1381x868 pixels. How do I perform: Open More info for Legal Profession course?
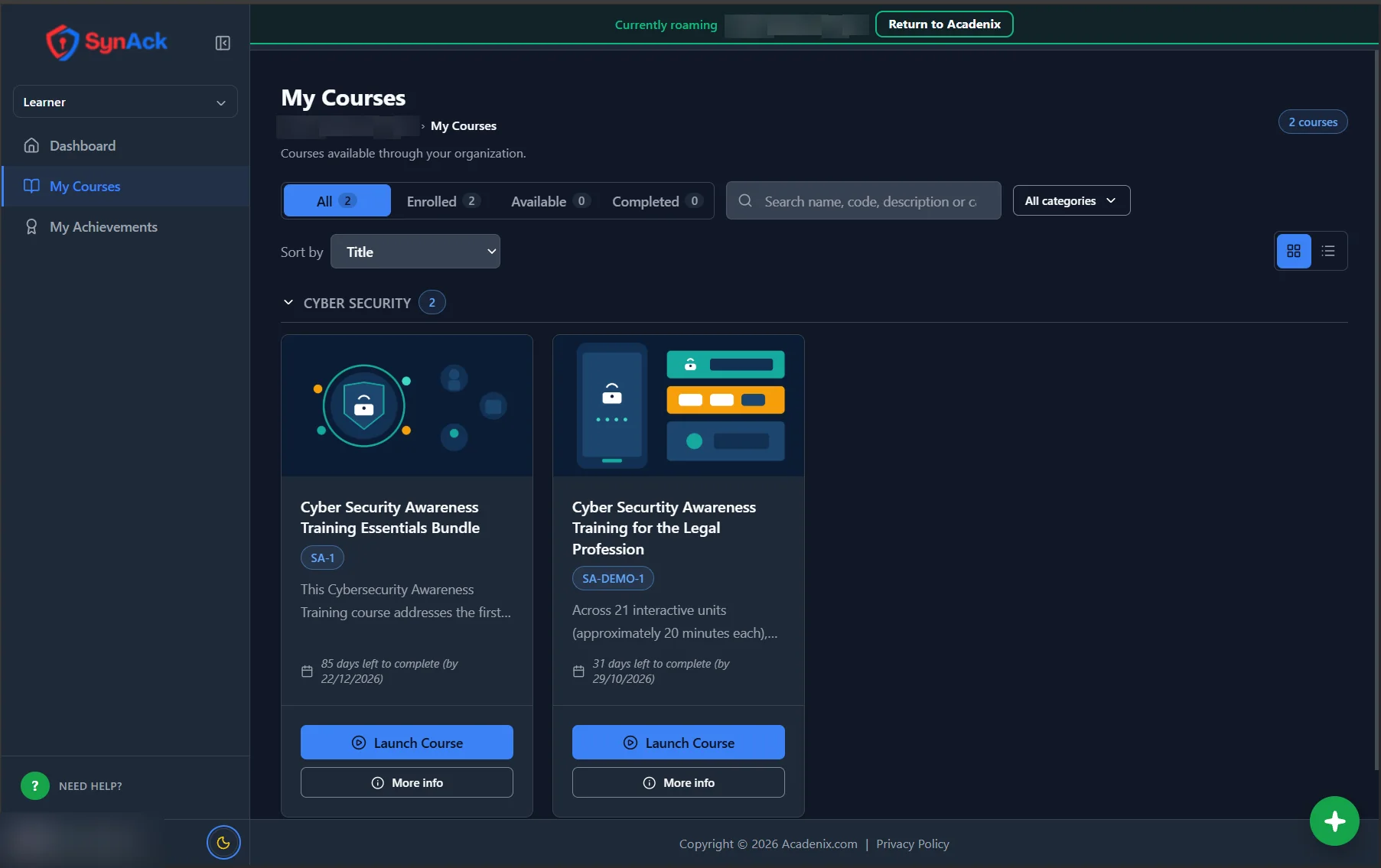pos(679,782)
